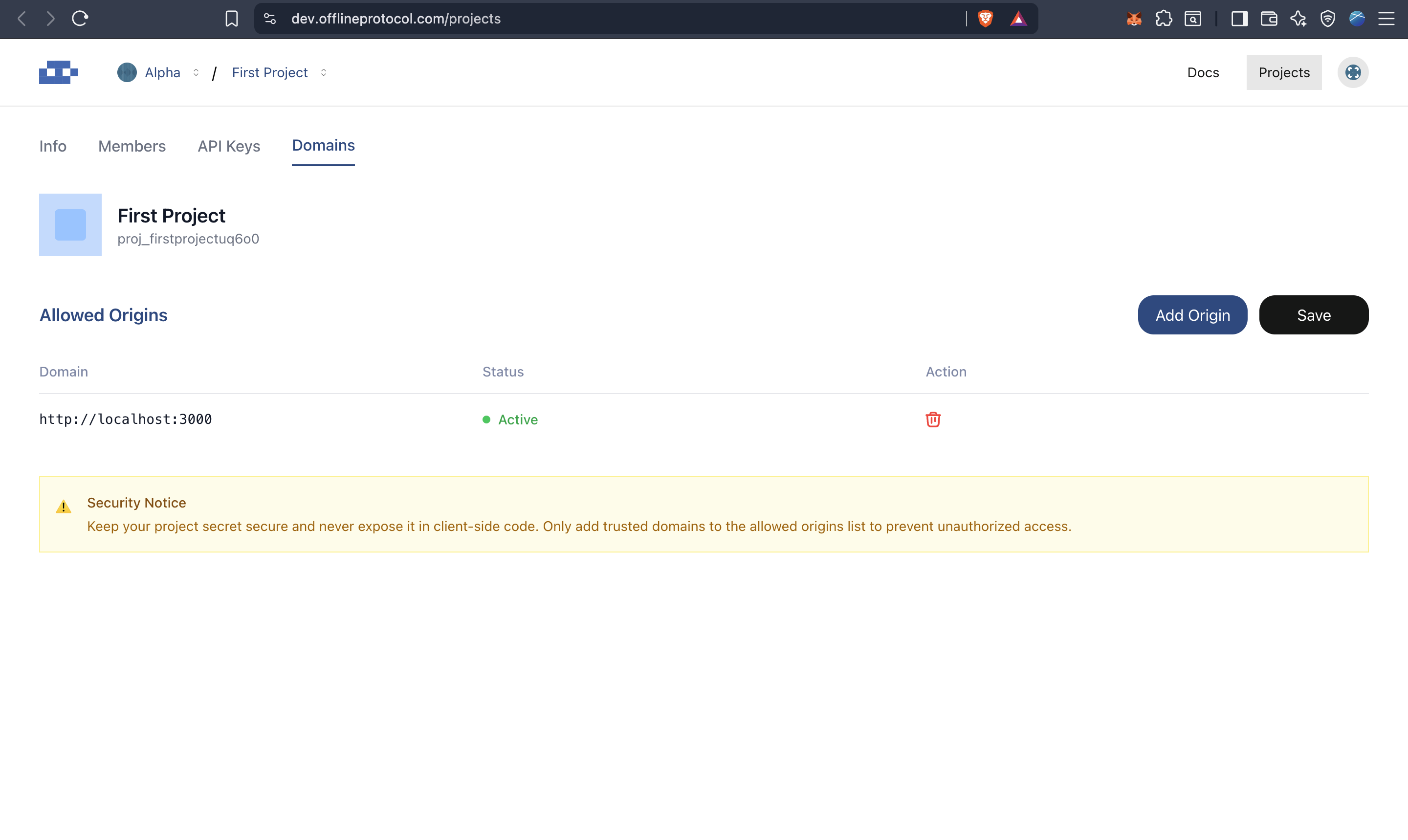The width and height of the screenshot is (1408, 840).
Task: Click the Add Origin button
Action: [1192, 315]
